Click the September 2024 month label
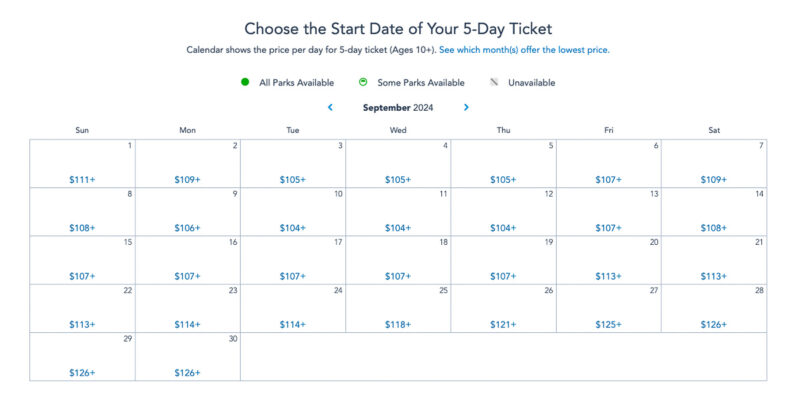 (398, 108)
